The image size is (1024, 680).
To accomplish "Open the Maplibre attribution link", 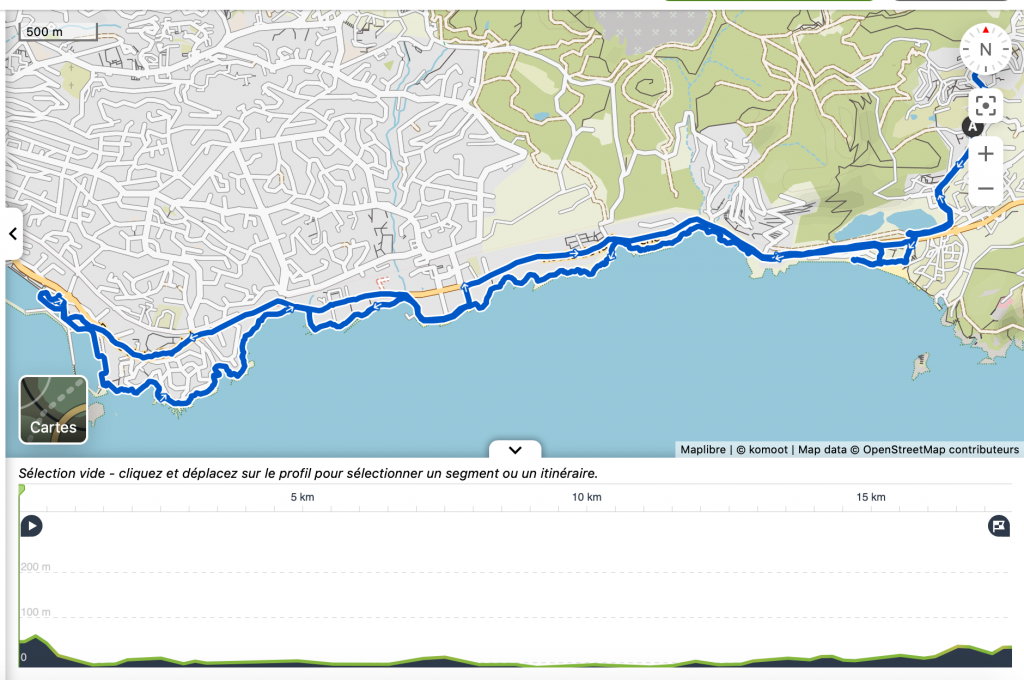I will coord(704,450).
